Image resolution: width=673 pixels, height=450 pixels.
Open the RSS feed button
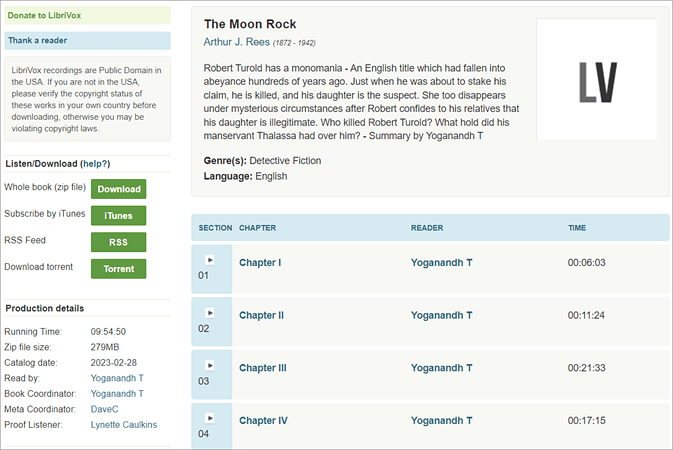click(x=118, y=242)
